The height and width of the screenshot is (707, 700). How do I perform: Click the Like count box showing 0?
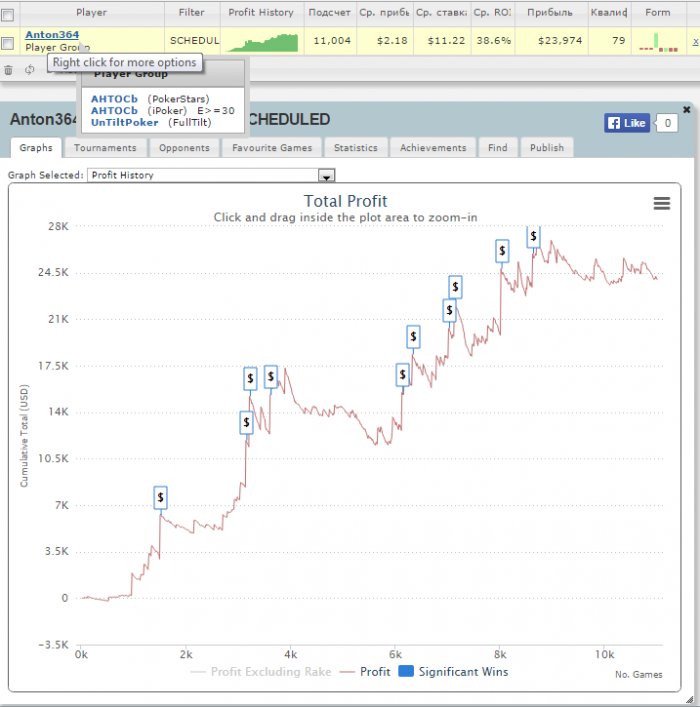coord(667,123)
